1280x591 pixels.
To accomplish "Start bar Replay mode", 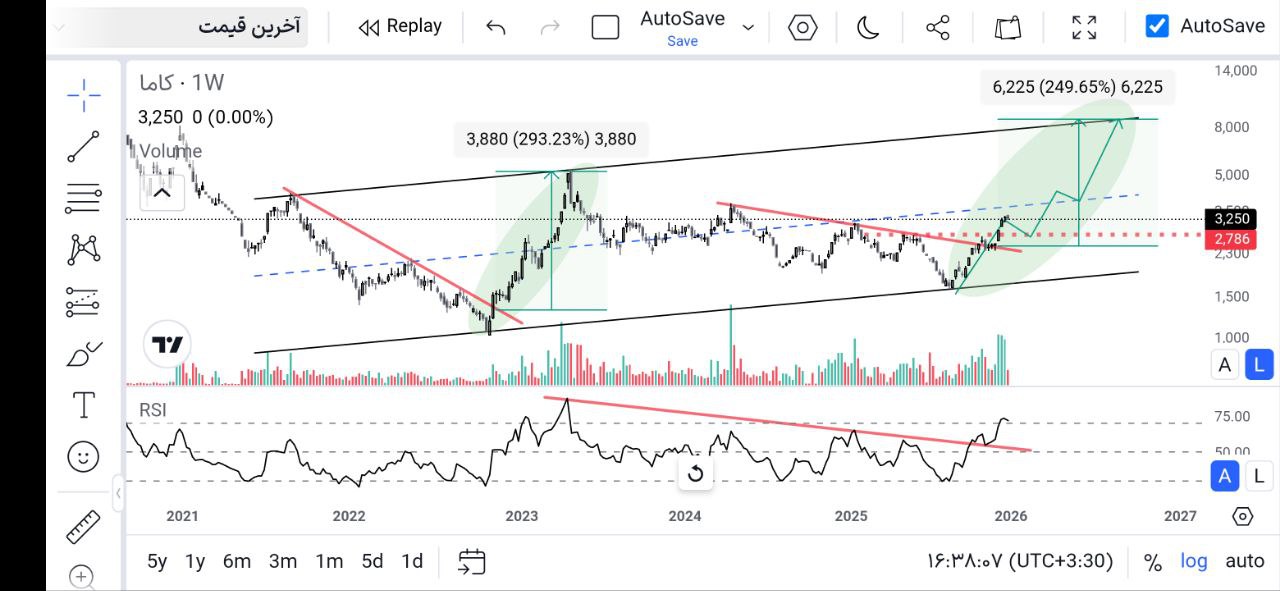I will (398, 27).
